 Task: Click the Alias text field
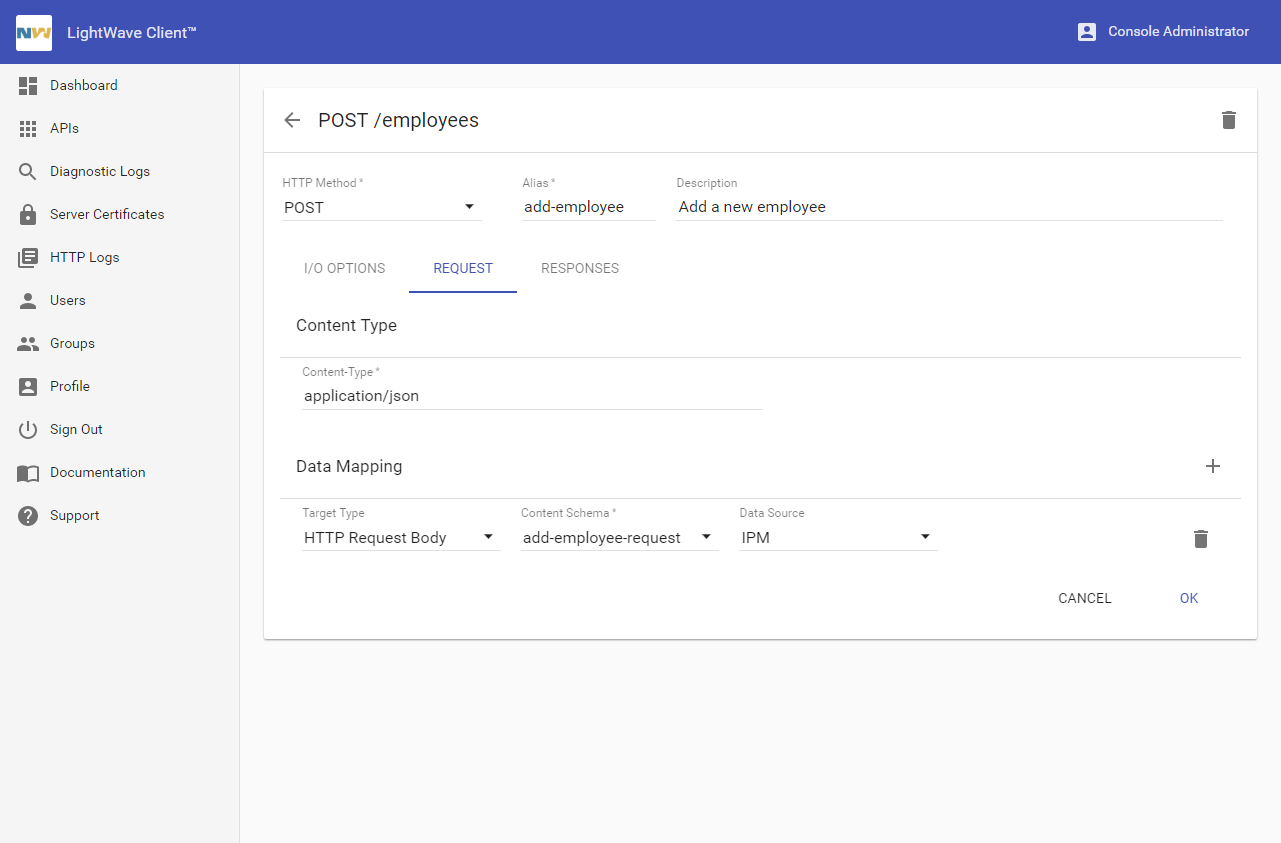tap(588, 208)
